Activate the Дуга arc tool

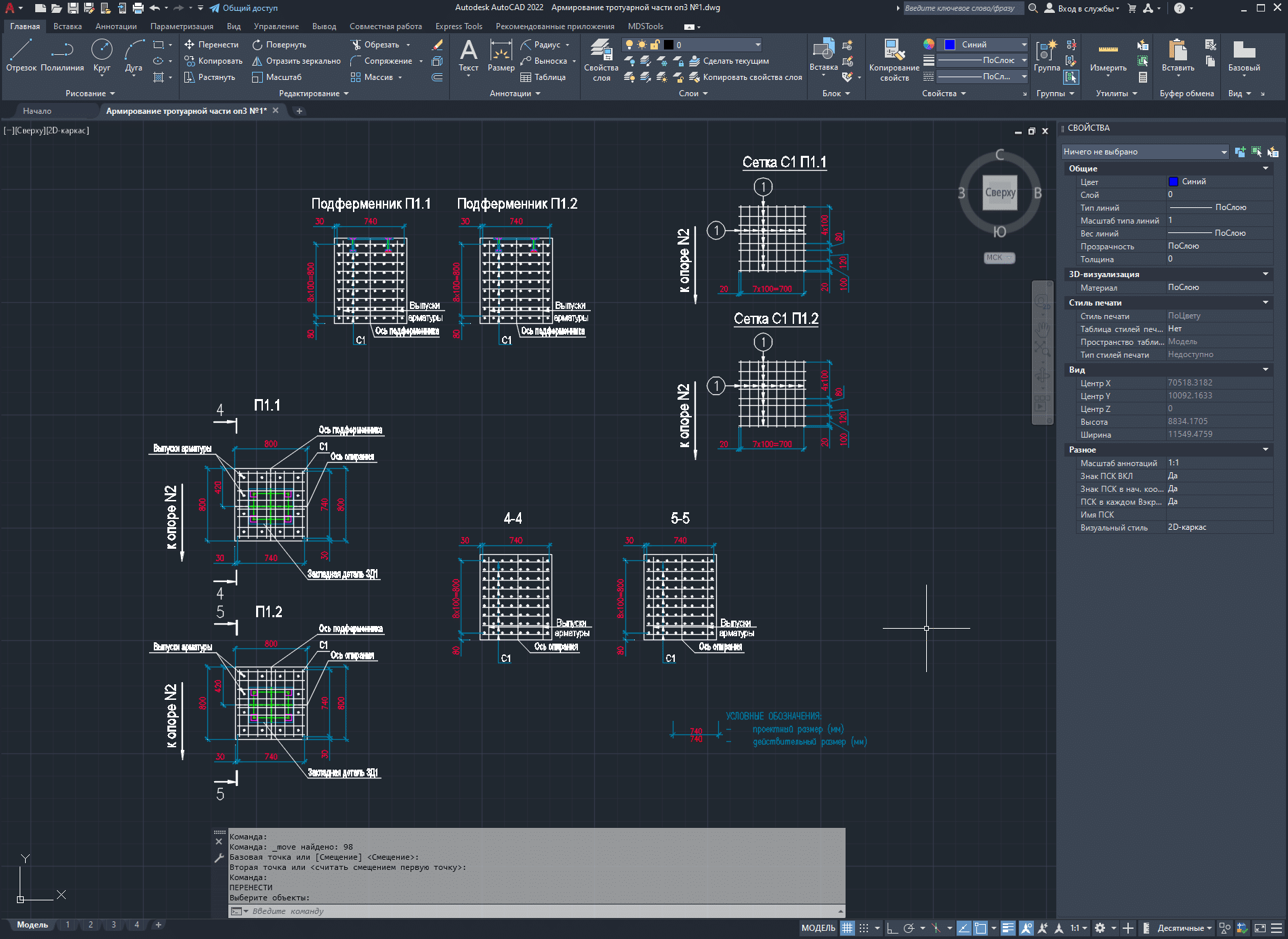(x=133, y=56)
